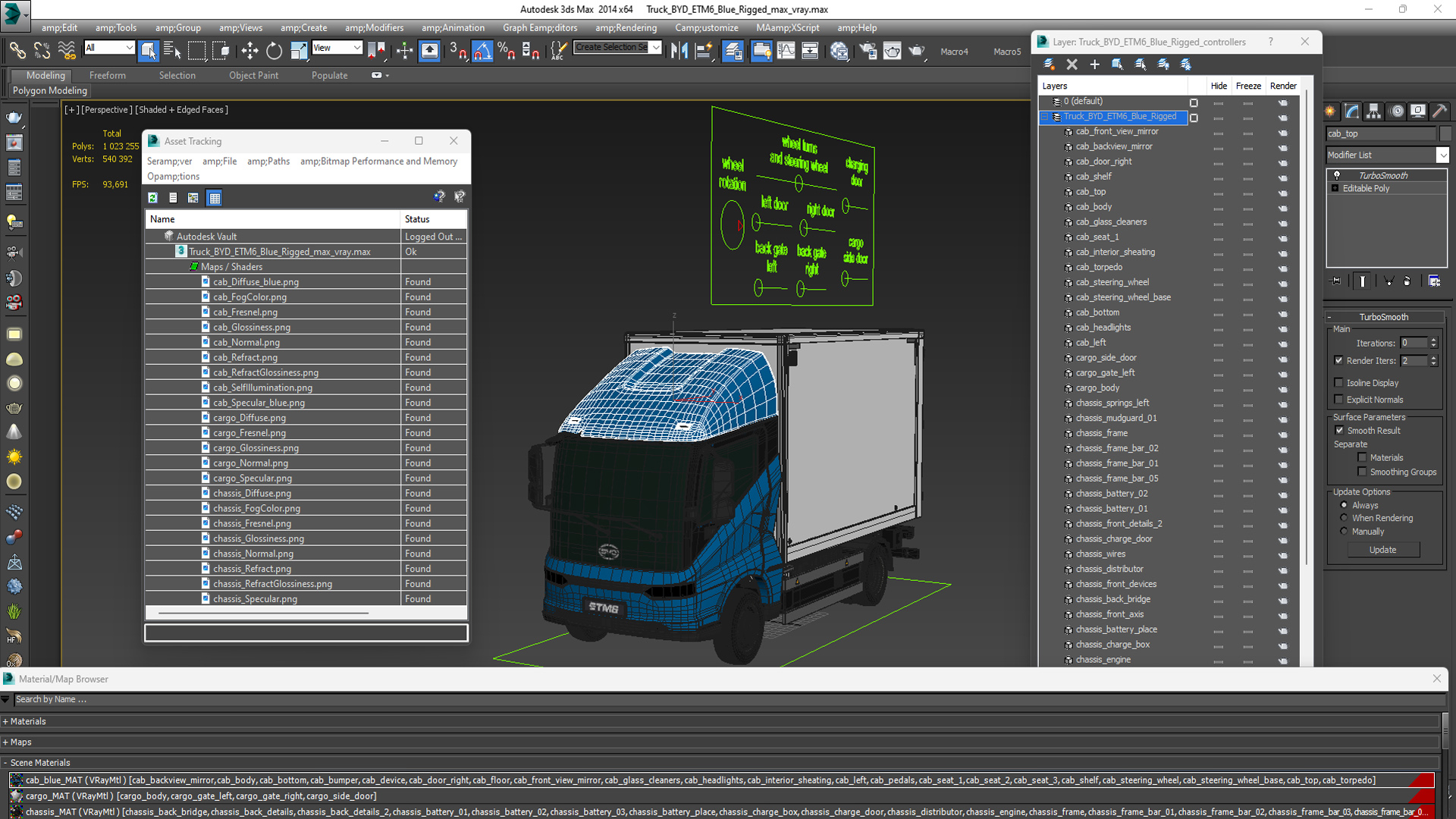Viewport: 1456px width, 819px height.
Task: Collapse the Truck_BYD_ETM6_Blue_Rigged layer
Action: 1045,117
